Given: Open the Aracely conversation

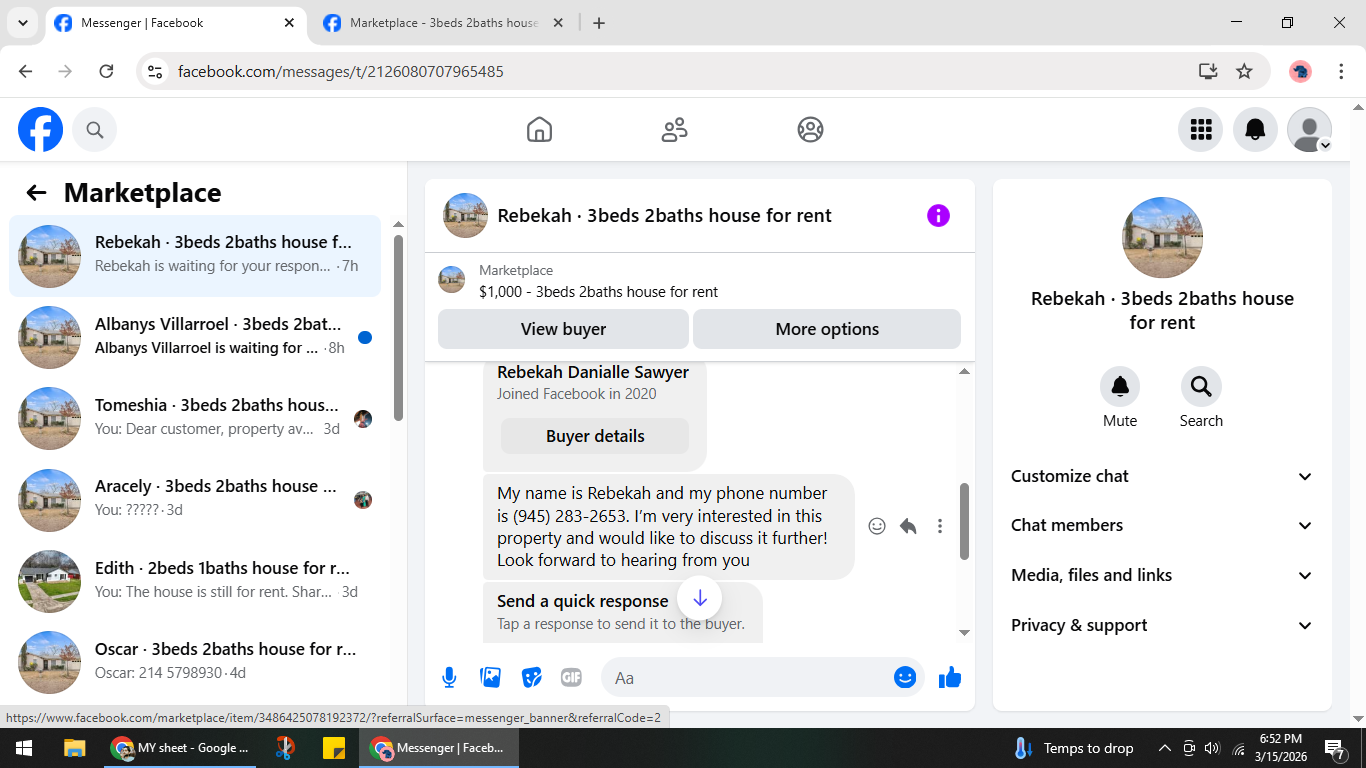Looking at the screenshot, I should coord(195,499).
